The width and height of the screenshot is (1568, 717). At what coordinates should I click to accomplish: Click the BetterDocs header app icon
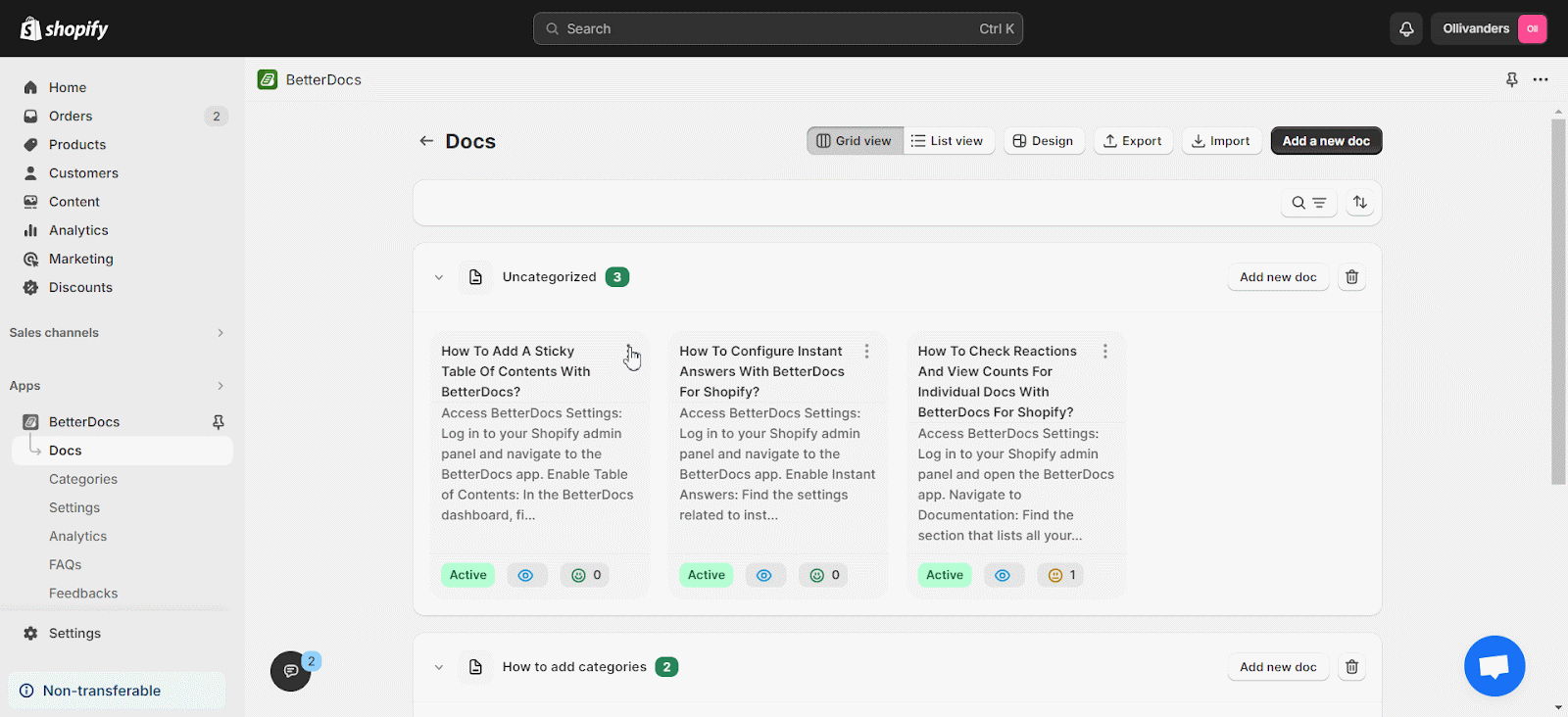pos(268,79)
